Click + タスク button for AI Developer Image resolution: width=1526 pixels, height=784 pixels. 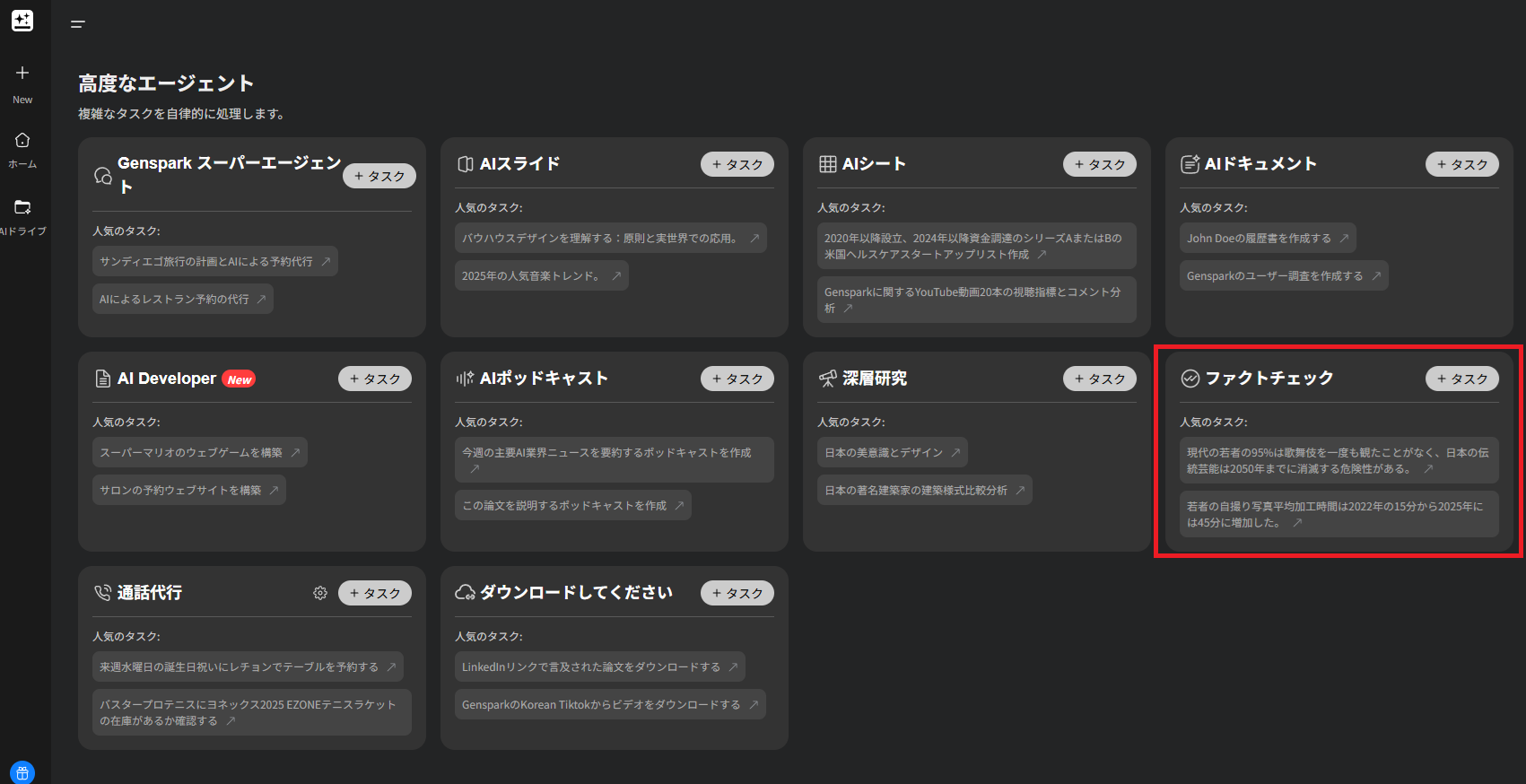375,379
